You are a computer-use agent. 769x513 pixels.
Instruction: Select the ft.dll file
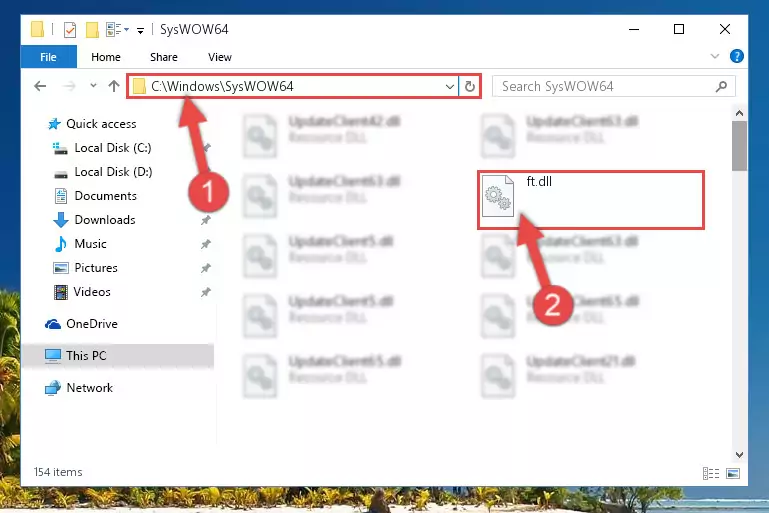[590, 200]
